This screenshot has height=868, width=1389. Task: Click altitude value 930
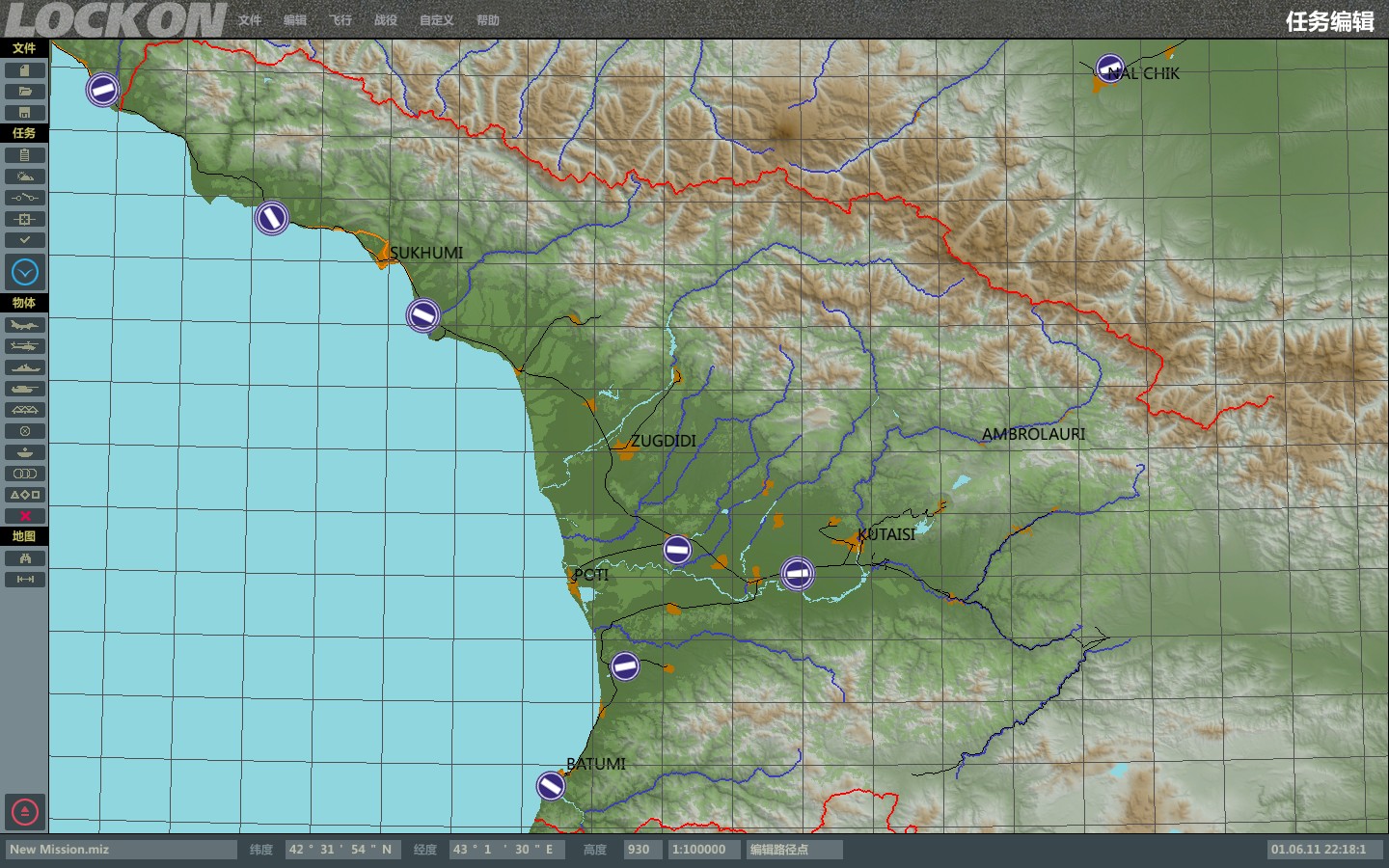643,850
